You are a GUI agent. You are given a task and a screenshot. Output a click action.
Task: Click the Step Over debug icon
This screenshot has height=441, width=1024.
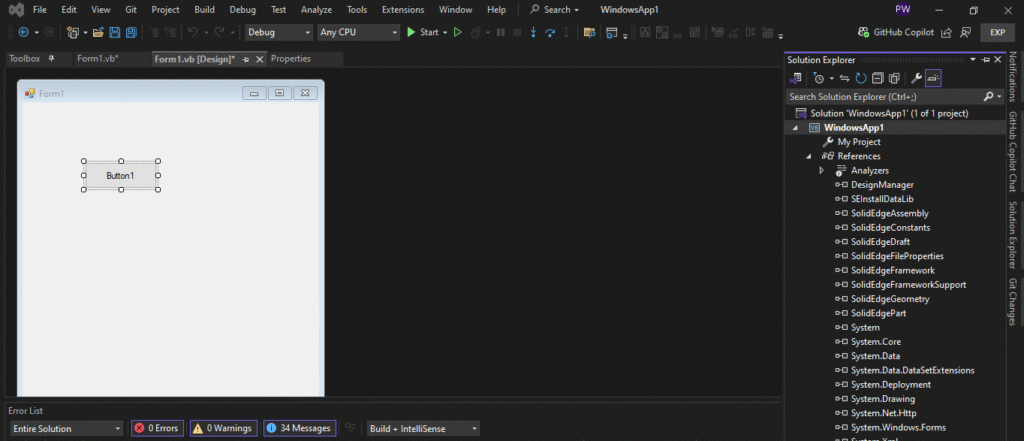550,32
